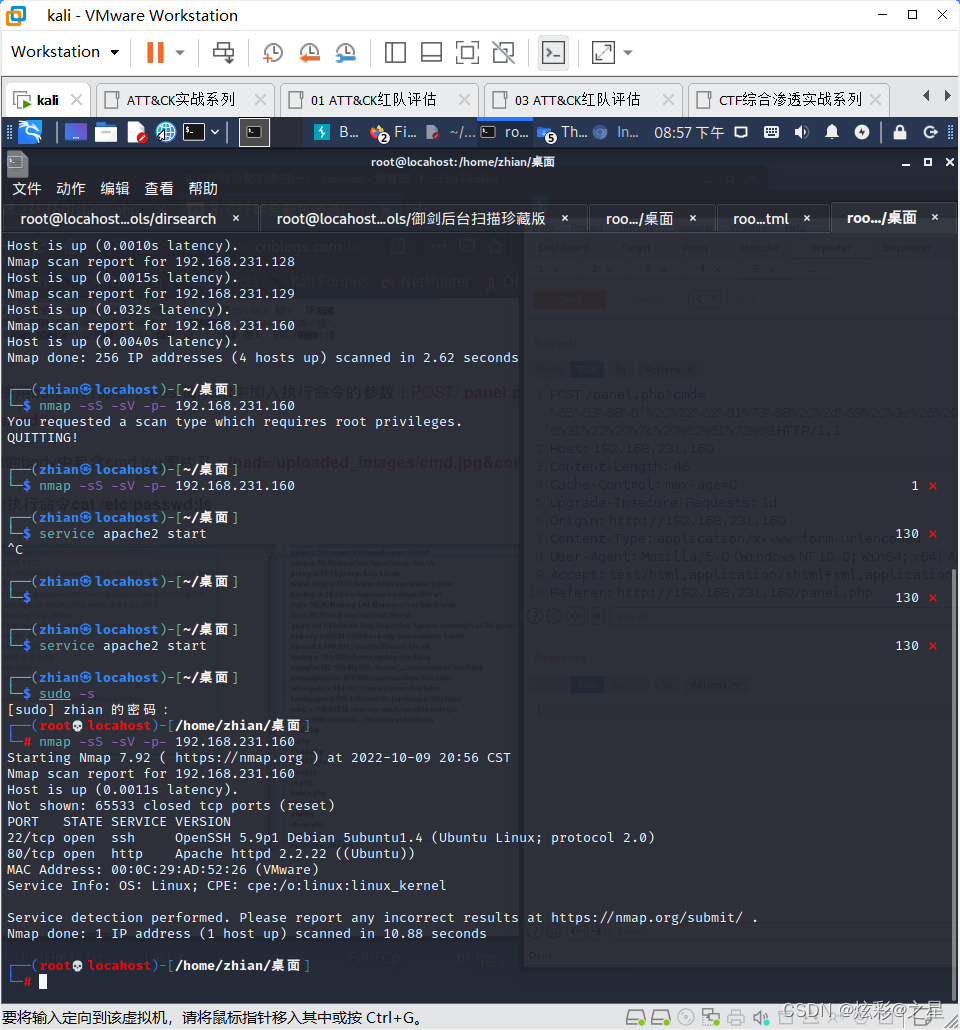Select the highlighted workspace switcher box
The height and width of the screenshot is (1030, 960).
point(254,132)
